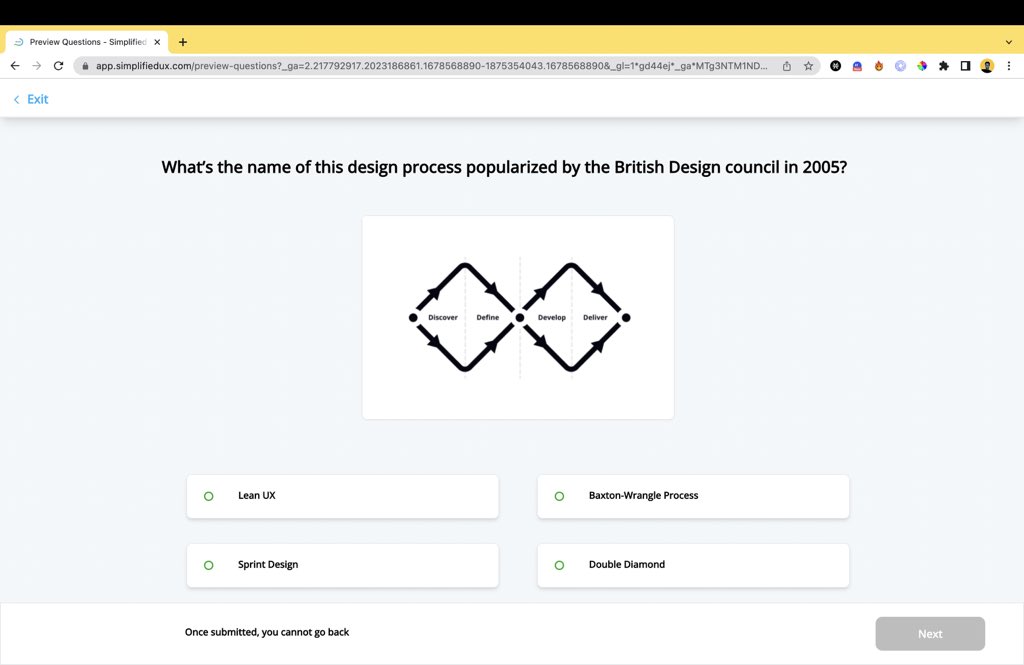Click the purple circular extension icon
1024x665 pixels.
(900, 65)
